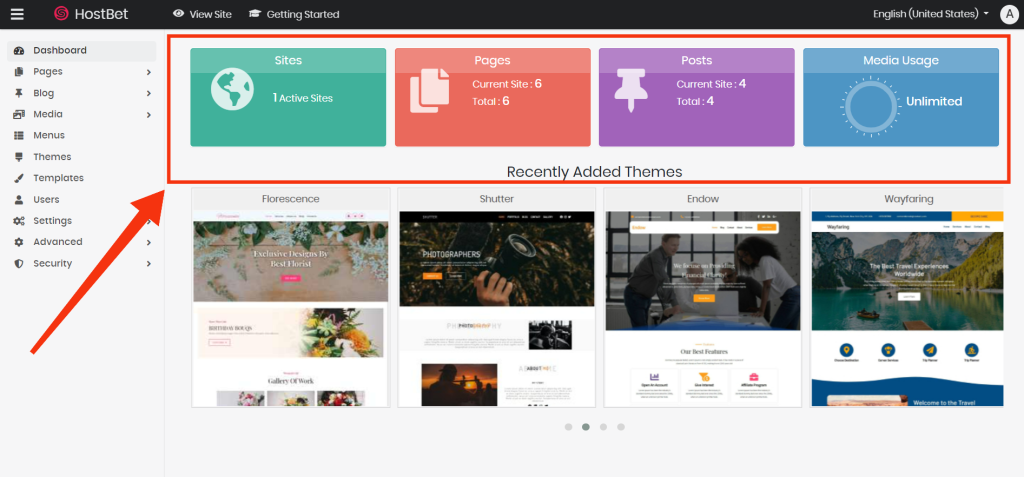Expand the Blog submenu chevron
Image resolution: width=1024 pixels, height=477 pixels.
pos(149,93)
